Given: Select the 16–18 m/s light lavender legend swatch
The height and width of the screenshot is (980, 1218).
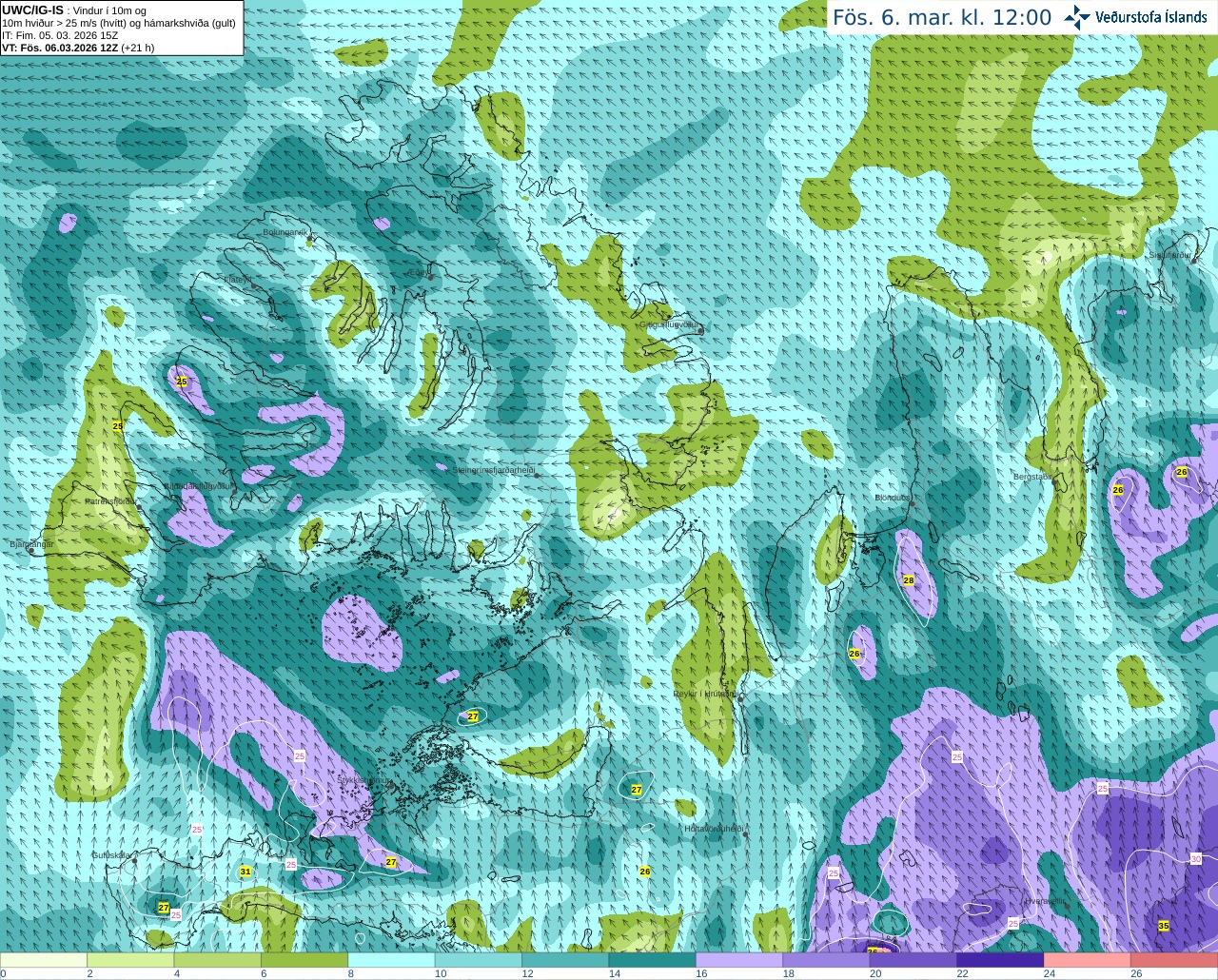Looking at the screenshot, I should click(739, 960).
